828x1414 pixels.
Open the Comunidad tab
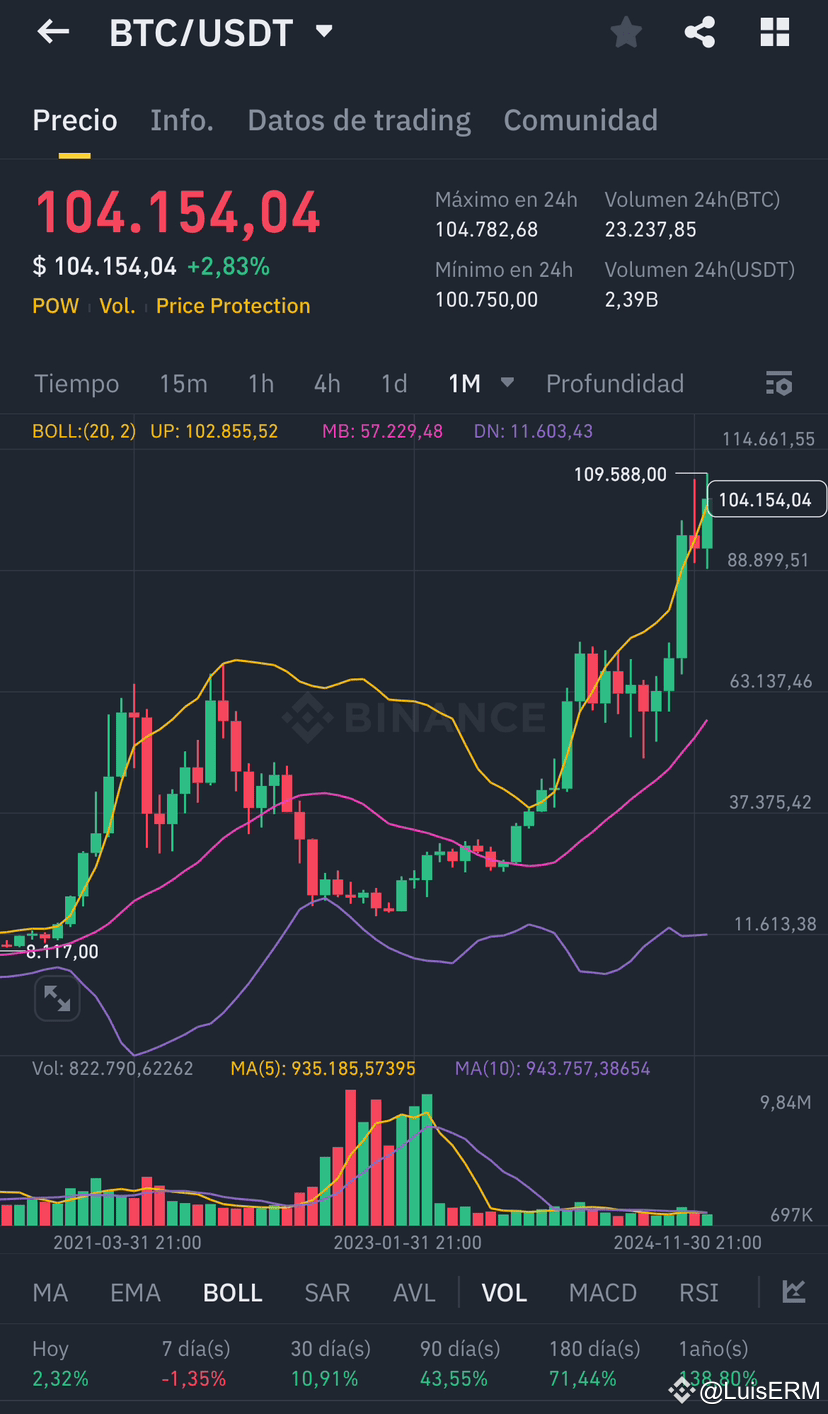click(x=580, y=120)
